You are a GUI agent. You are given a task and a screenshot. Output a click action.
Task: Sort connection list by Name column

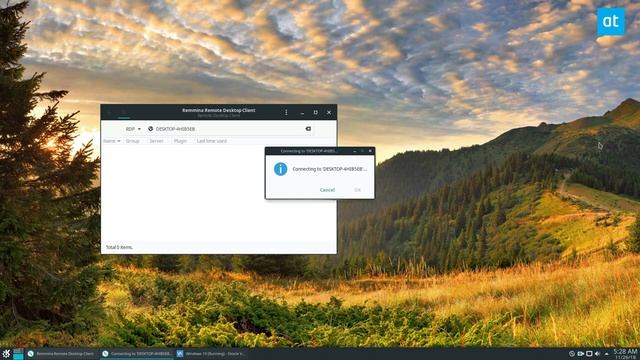111,141
